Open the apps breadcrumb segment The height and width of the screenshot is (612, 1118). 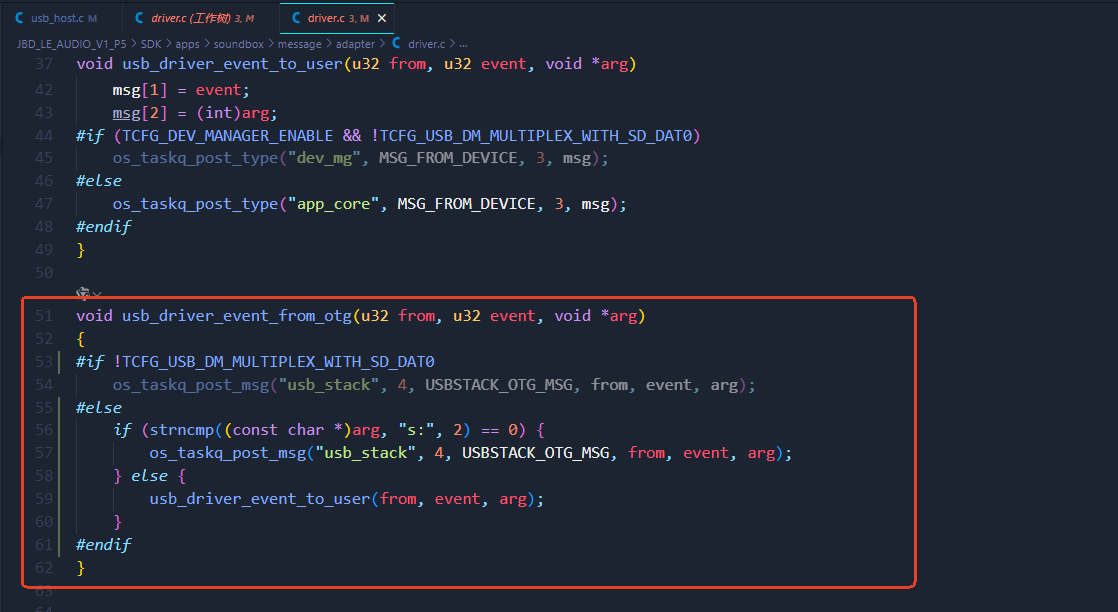click(188, 44)
